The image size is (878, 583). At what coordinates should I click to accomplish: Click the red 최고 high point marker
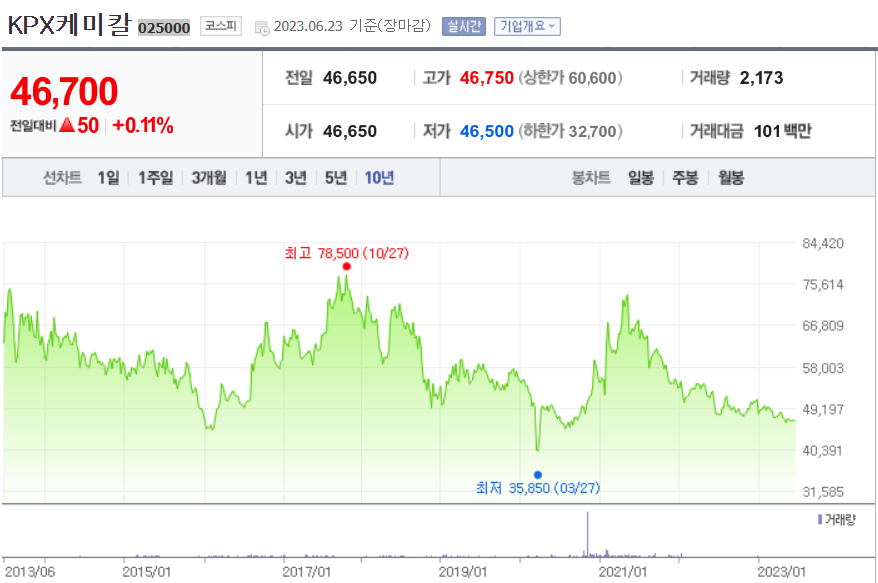tap(347, 267)
